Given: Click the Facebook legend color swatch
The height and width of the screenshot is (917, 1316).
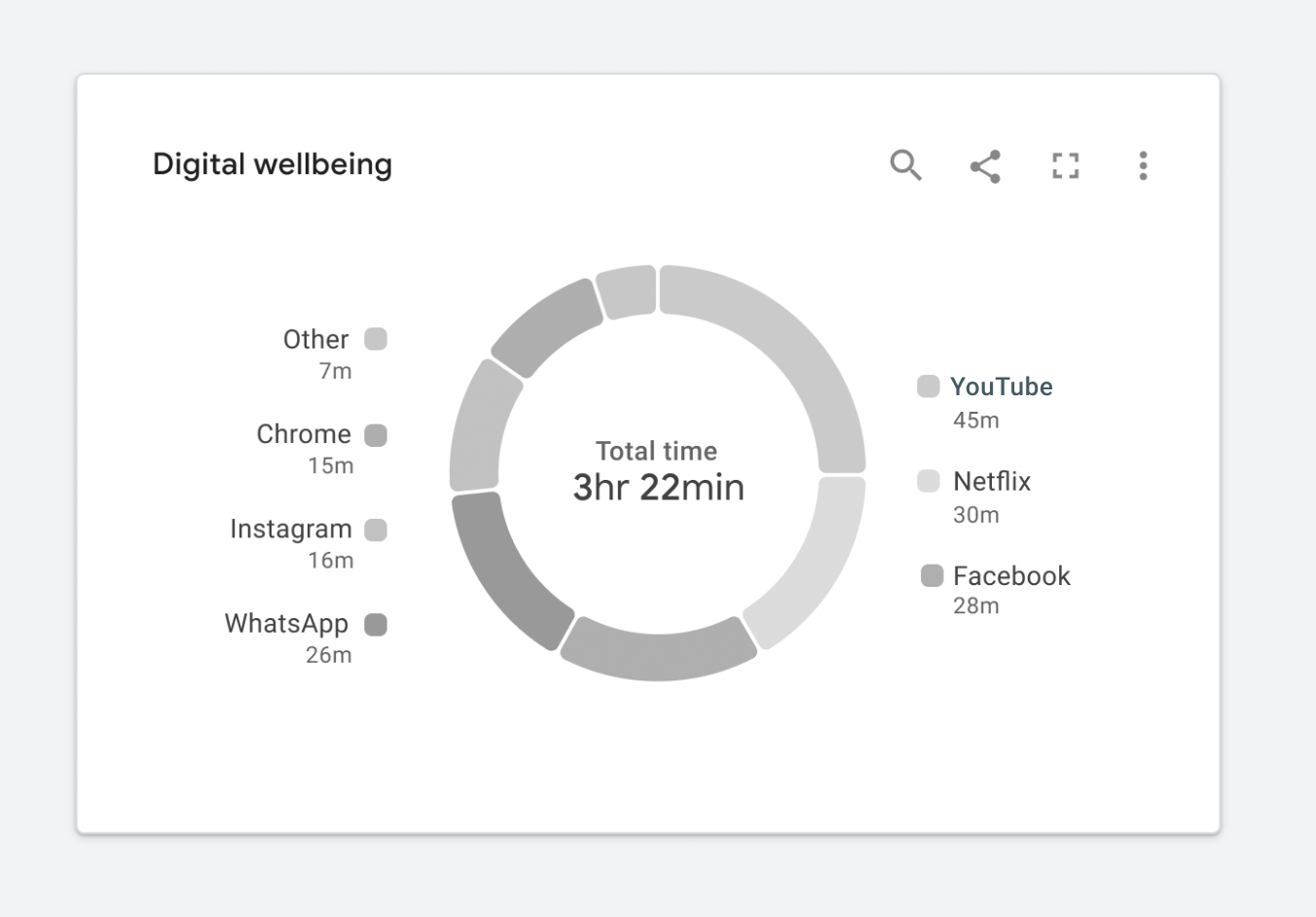Looking at the screenshot, I should (932, 575).
